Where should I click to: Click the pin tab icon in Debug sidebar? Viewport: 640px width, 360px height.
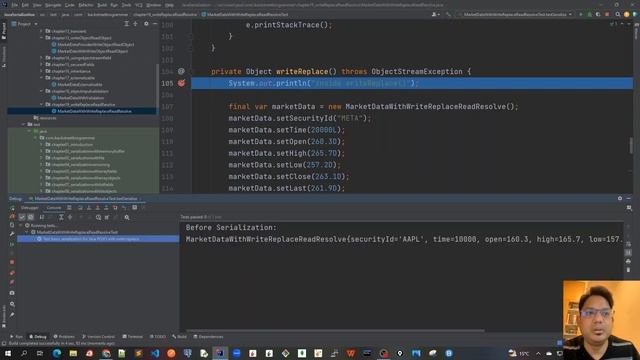(12, 315)
